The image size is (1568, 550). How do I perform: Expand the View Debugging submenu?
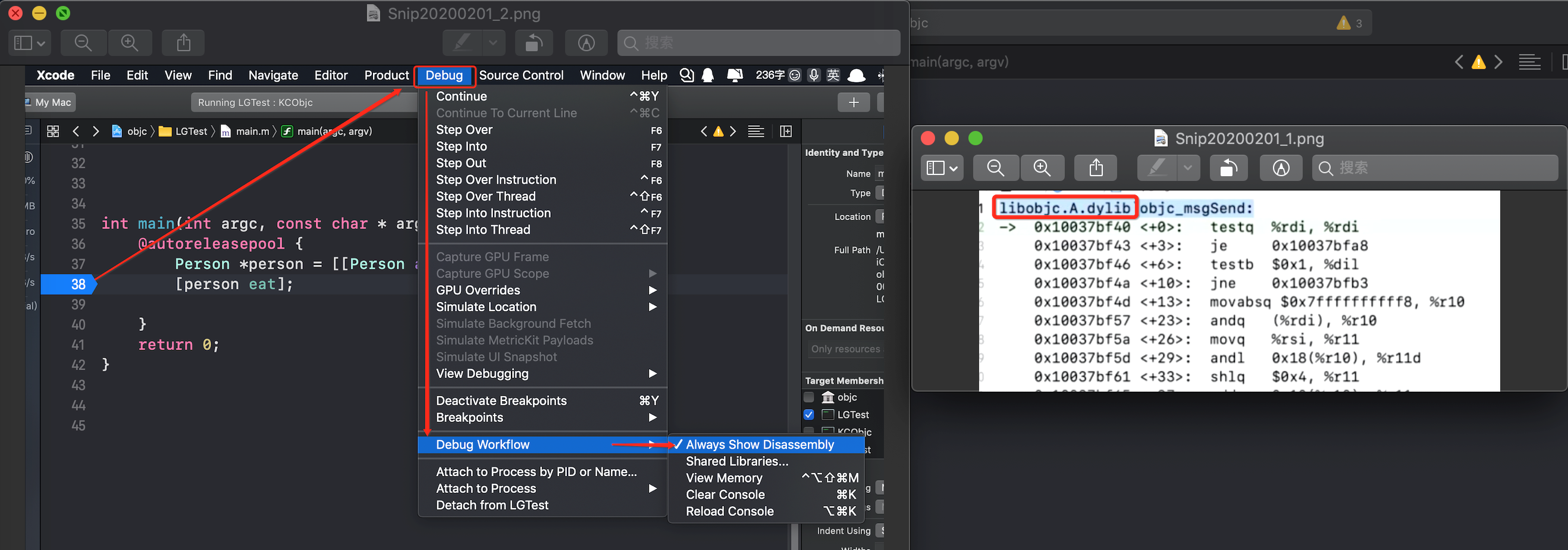542,373
